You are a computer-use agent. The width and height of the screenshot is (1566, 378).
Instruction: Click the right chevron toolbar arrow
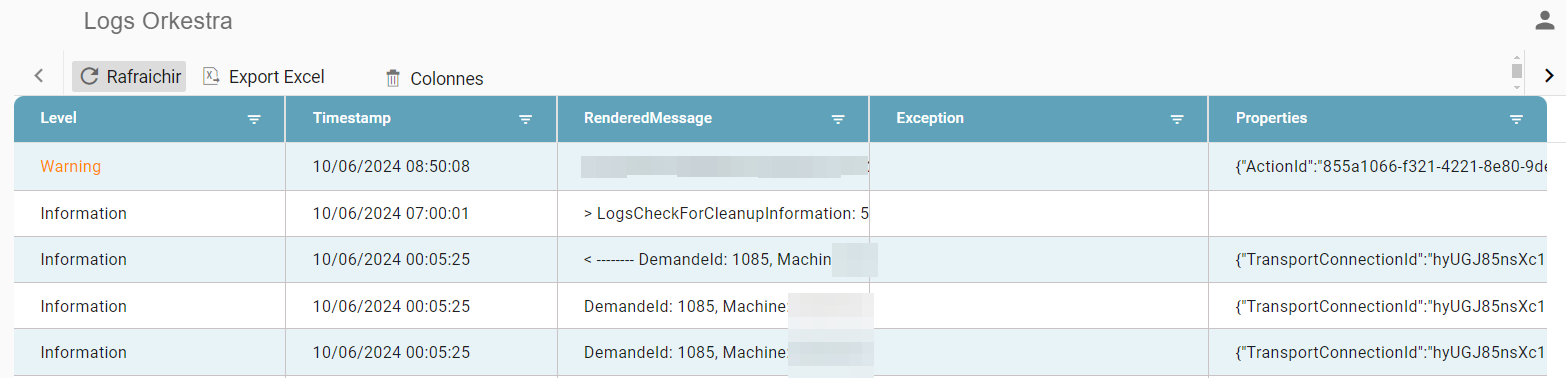point(1549,76)
